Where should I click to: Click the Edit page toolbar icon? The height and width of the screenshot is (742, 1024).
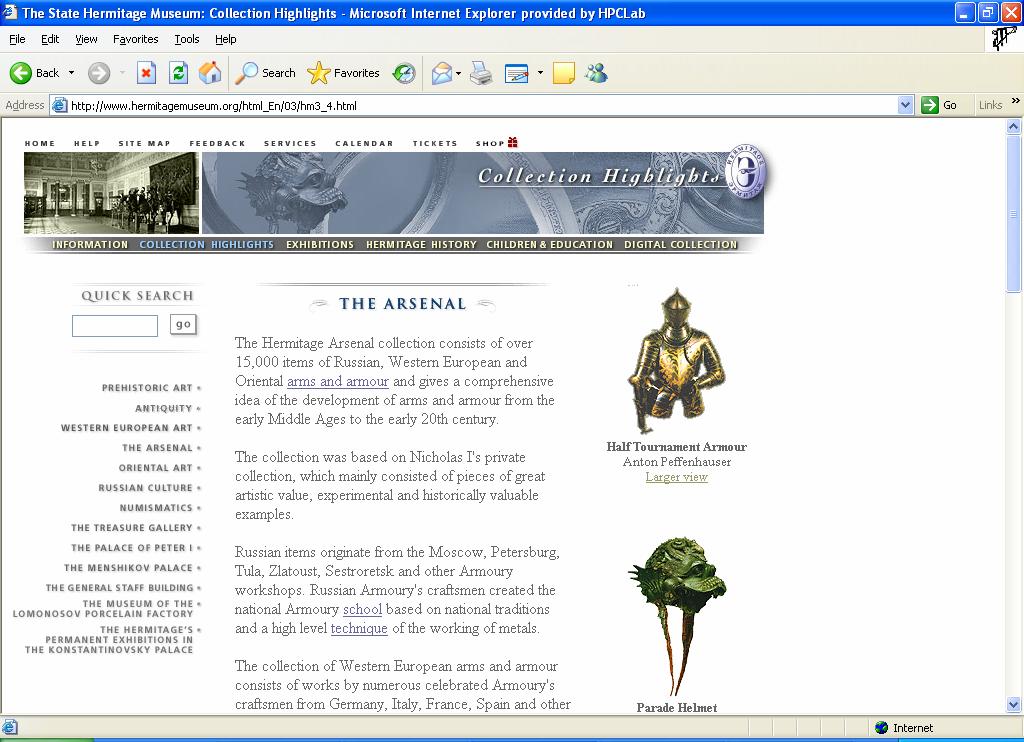pyautogui.click(x=517, y=73)
